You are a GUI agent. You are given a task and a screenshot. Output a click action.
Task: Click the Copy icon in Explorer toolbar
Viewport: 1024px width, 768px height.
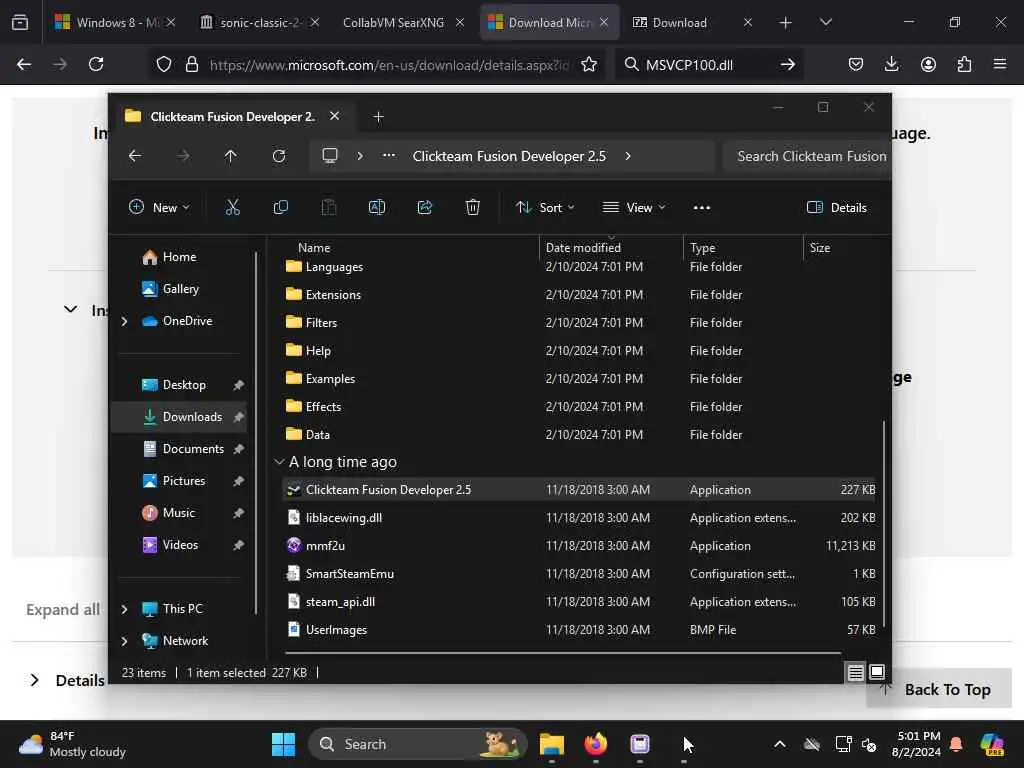pos(281,208)
